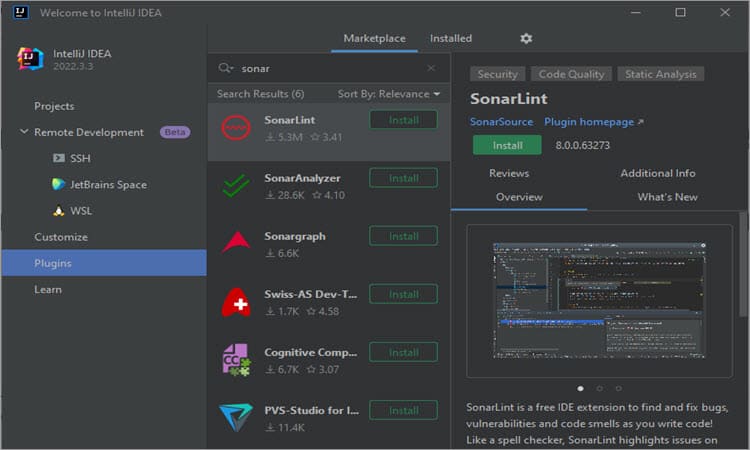The height and width of the screenshot is (450, 750).
Task: Click the Static Analysis tag
Action: tap(661, 74)
